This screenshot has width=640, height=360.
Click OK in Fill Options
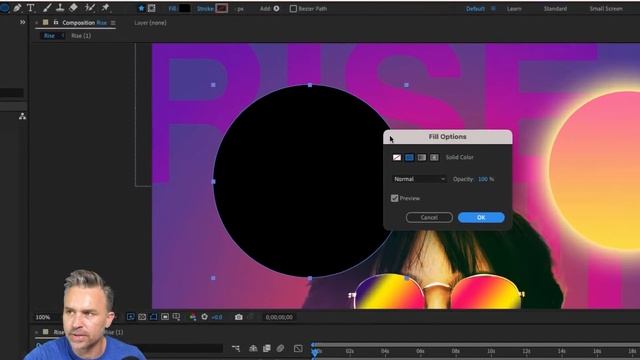(x=481, y=218)
